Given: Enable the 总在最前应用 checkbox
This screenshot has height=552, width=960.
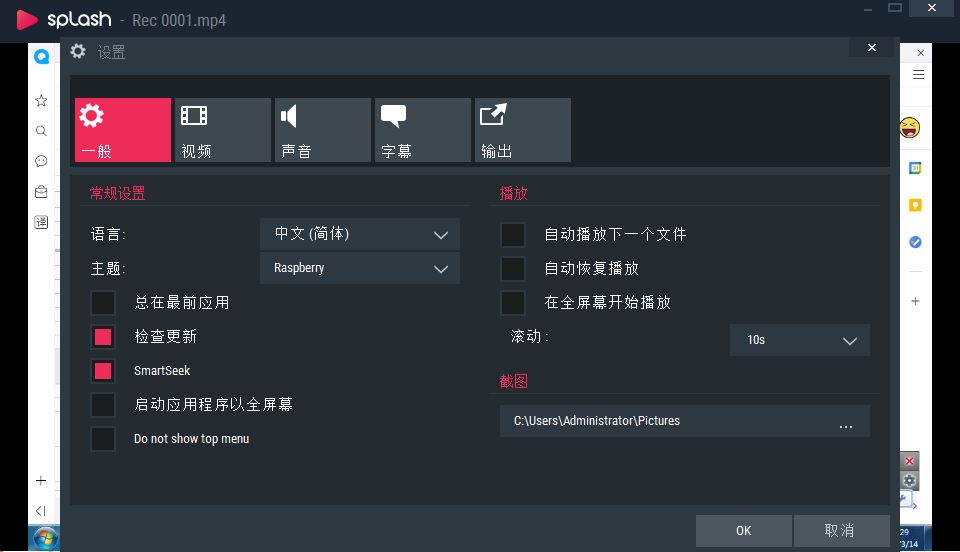Looking at the screenshot, I should [103, 302].
